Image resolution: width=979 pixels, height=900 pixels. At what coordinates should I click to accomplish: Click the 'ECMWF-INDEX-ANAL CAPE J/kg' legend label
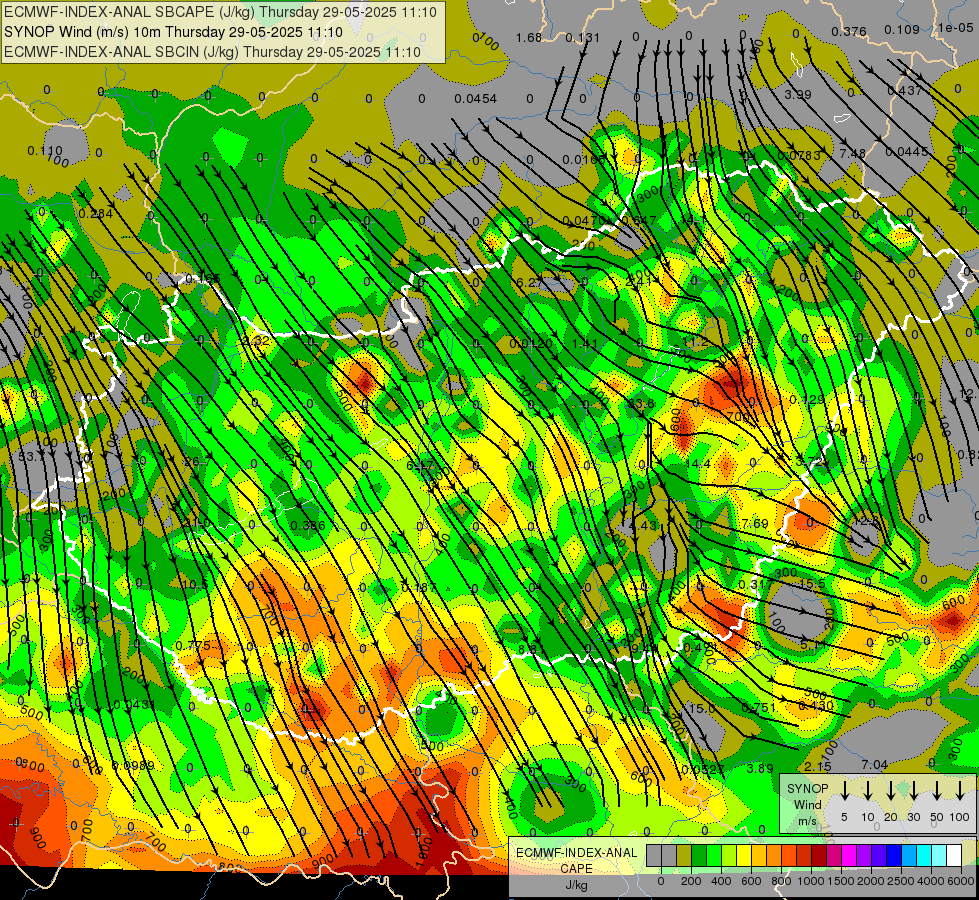[576, 869]
